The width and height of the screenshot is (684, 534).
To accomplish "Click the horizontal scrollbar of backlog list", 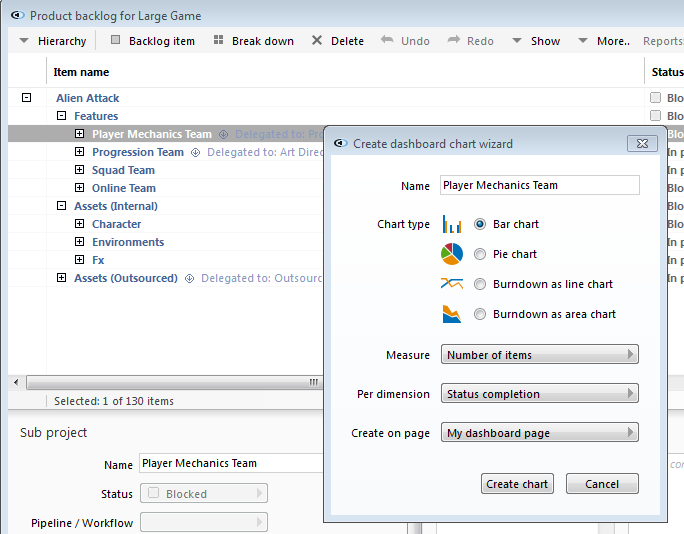I will coord(170,382).
